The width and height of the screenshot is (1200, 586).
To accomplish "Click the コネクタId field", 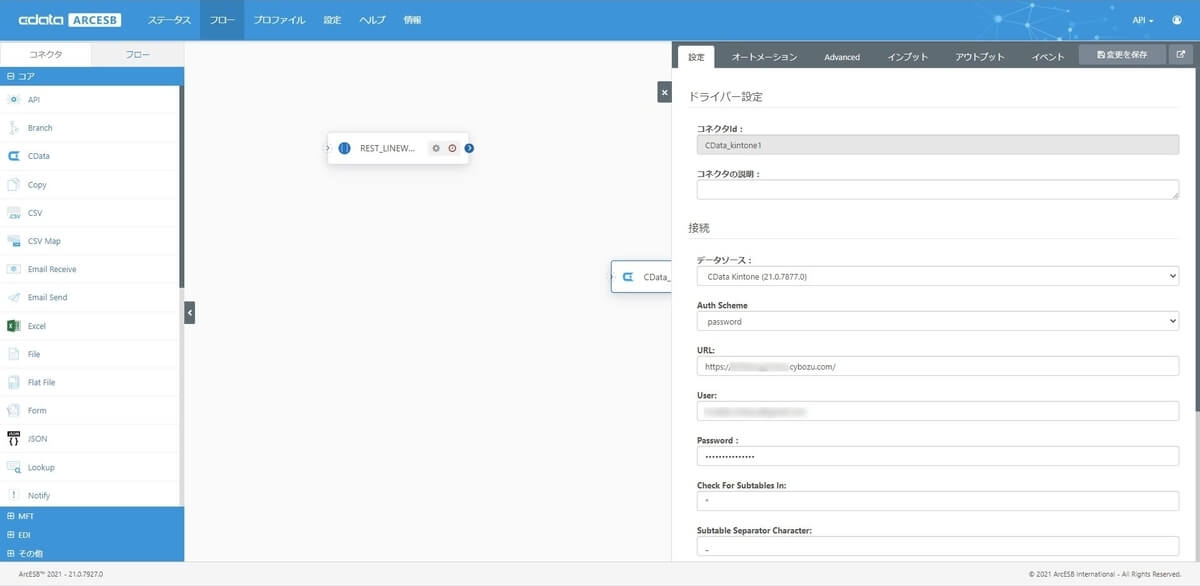I will point(938,144).
